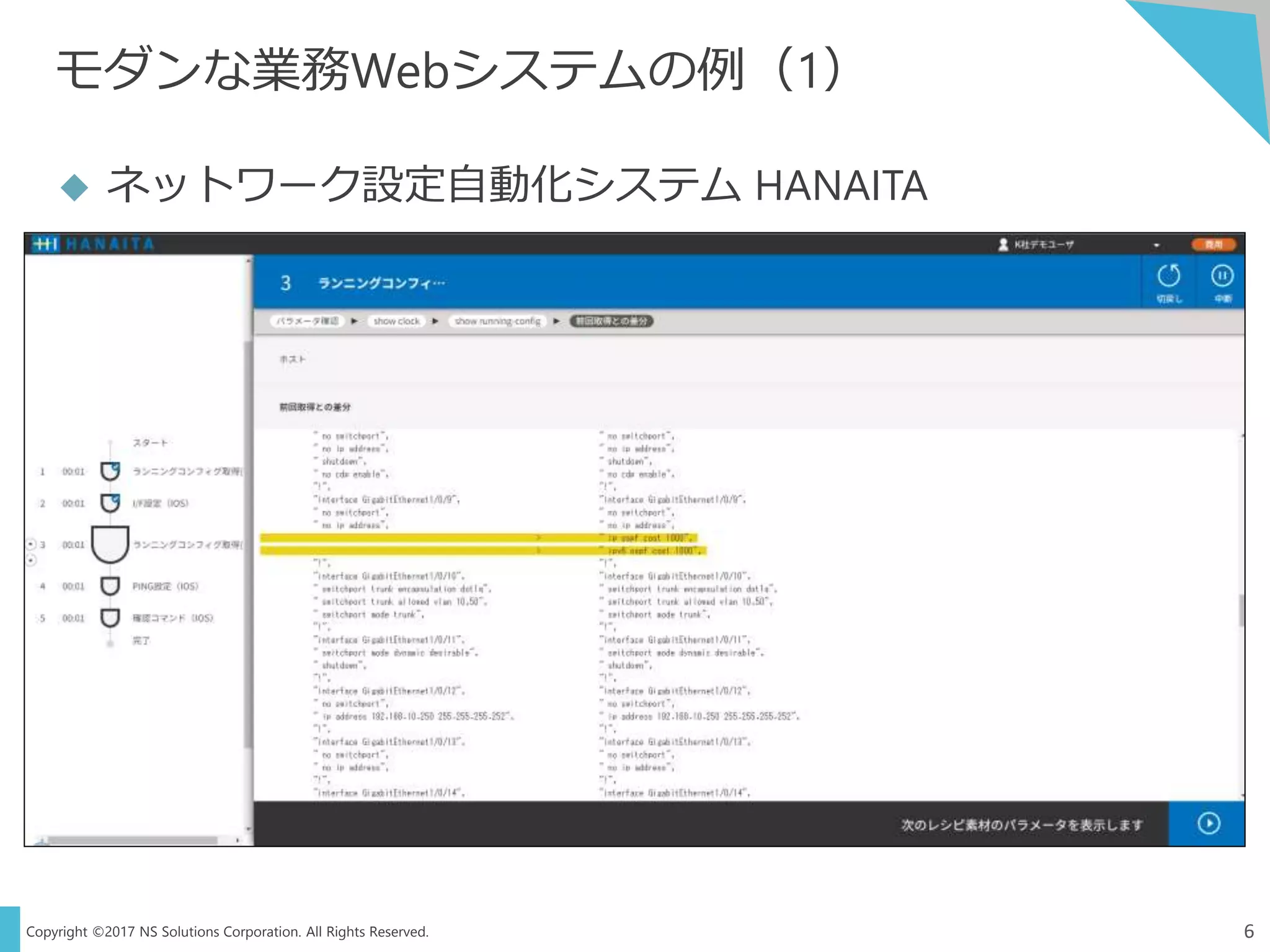Expand the small circle toggle beside step 3
The width and height of the screenshot is (1270, 952).
31,544
